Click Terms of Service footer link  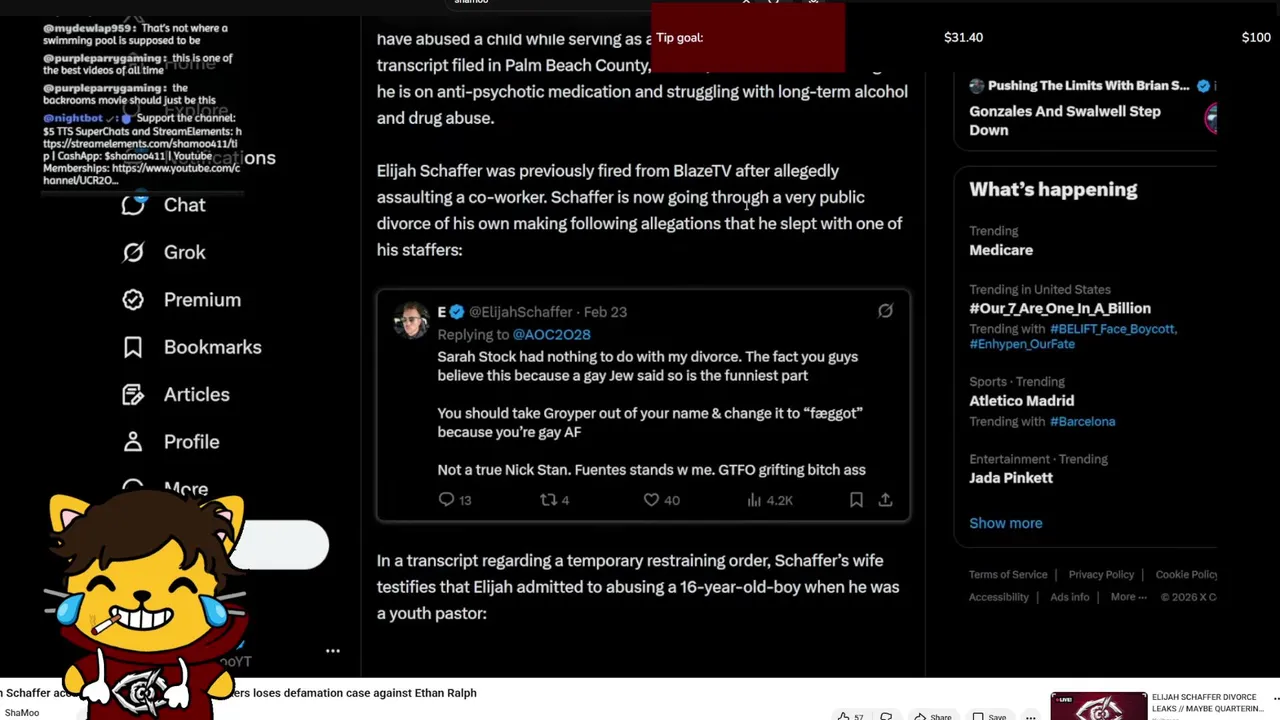[x=1008, y=575]
